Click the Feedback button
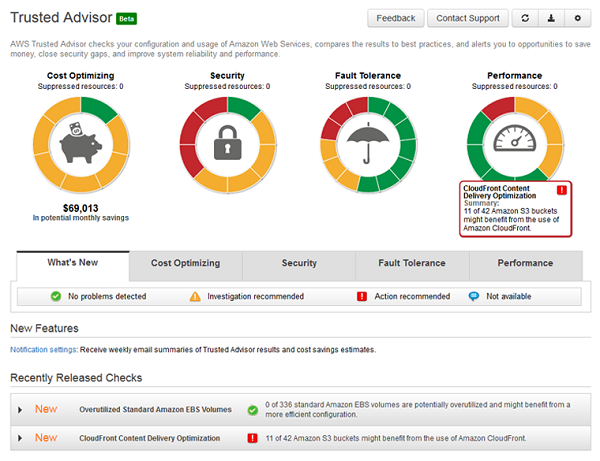The height and width of the screenshot is (461, 600). coord(396,18)
